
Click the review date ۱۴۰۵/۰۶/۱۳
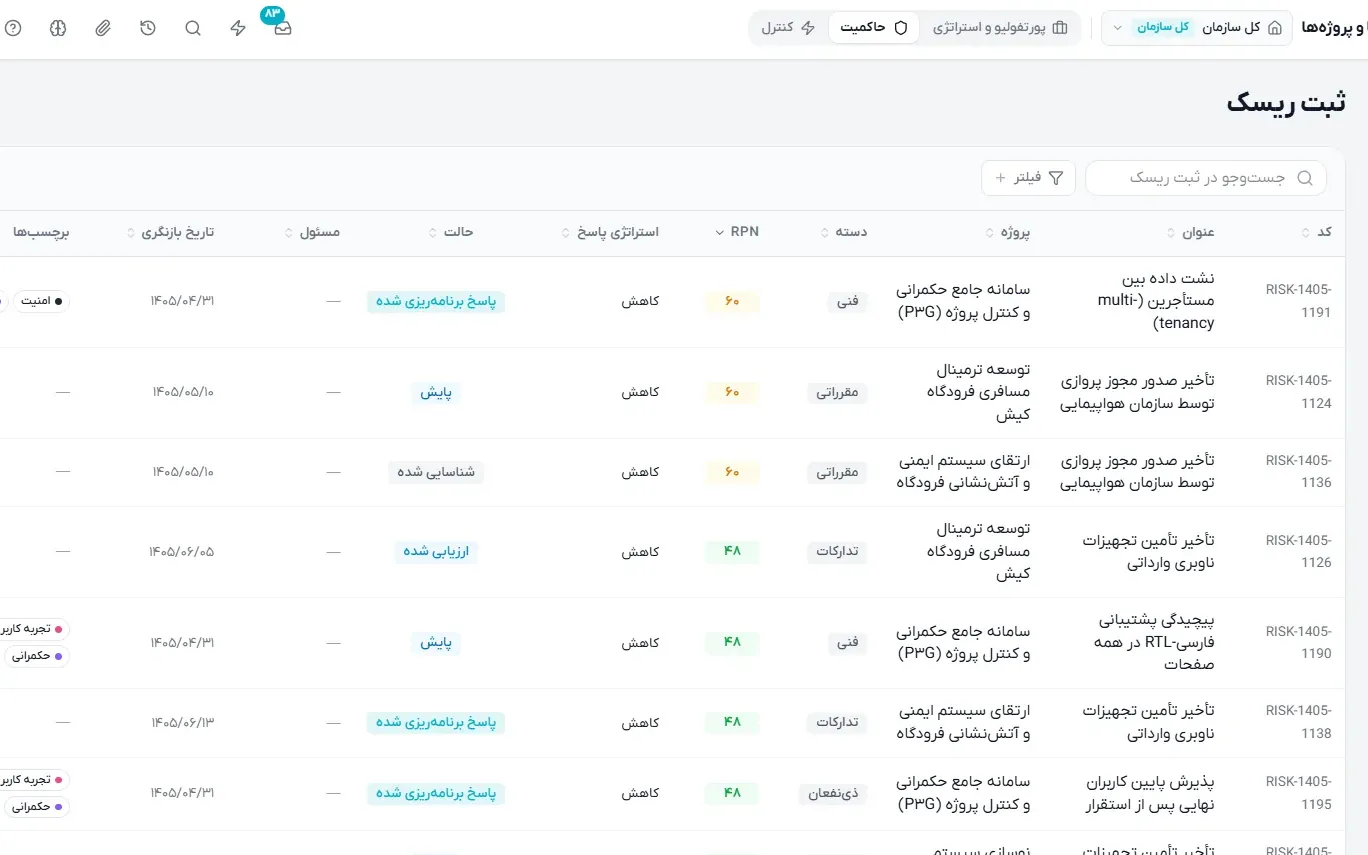coord(182,722)
